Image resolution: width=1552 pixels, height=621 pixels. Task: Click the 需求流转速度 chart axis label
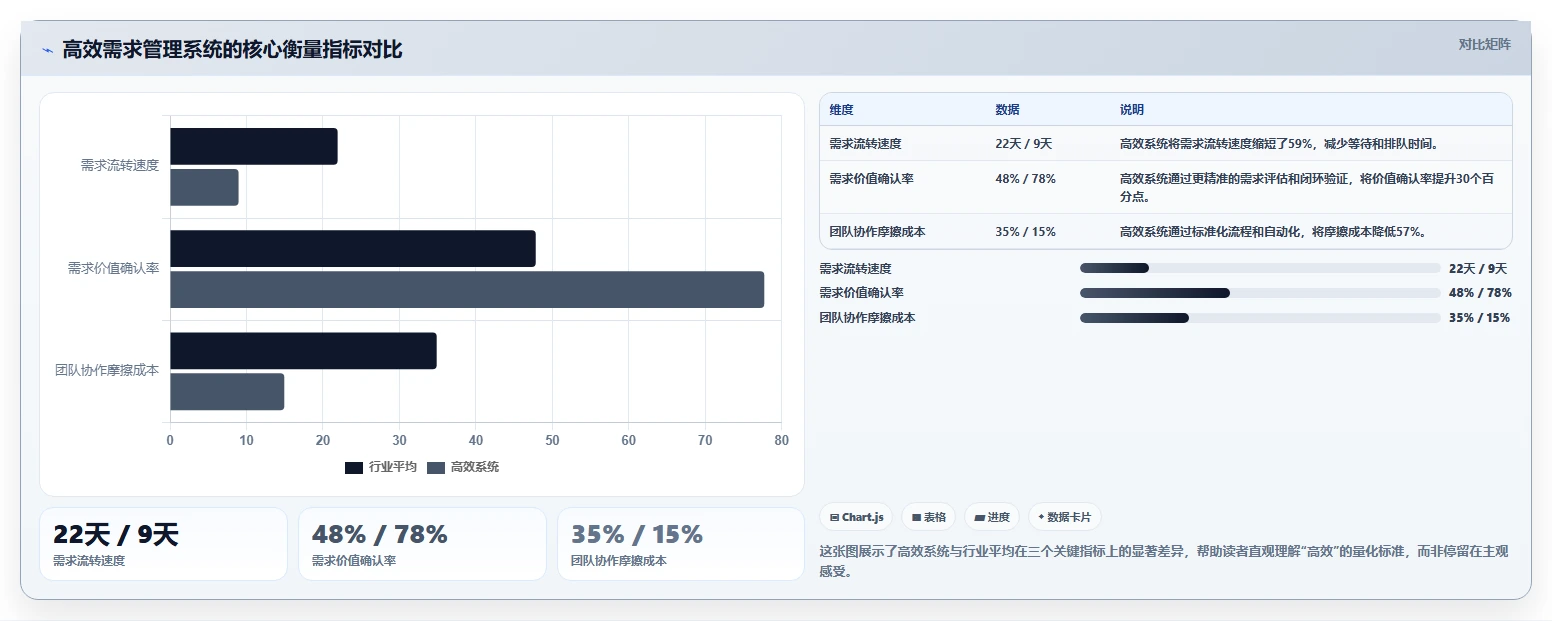coord(120,166)
